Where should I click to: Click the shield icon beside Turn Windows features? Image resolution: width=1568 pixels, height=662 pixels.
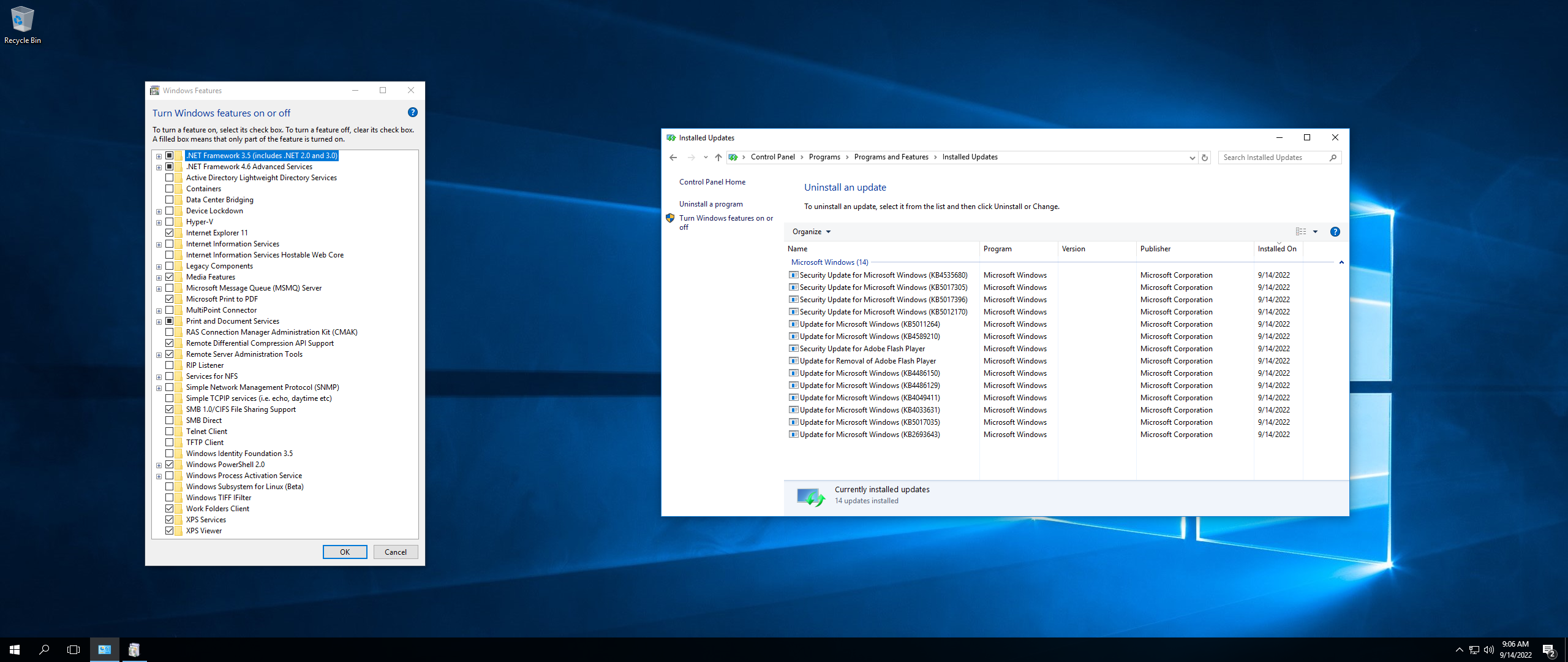670,218
